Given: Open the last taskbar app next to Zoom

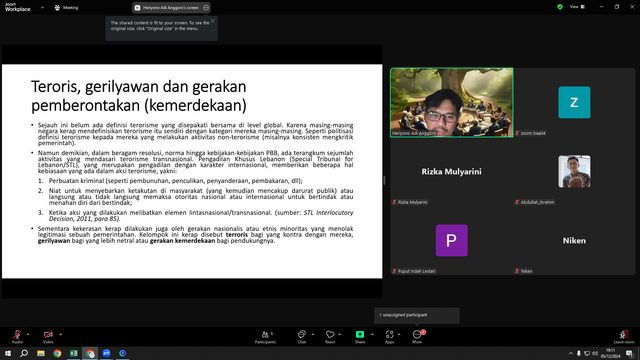Looking at the screenshot, I should click(x=122, y=353).
